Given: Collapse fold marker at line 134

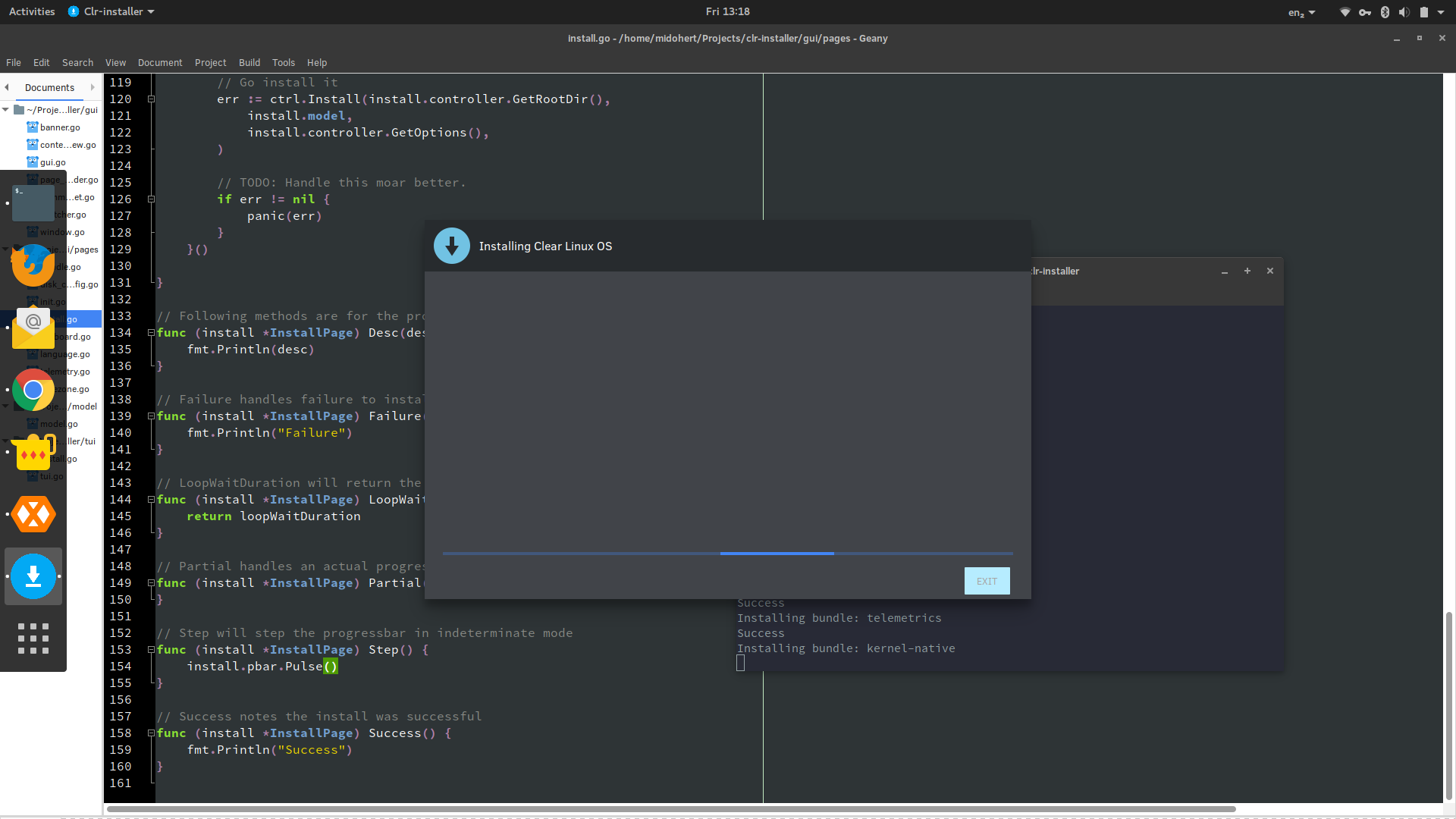Looking at the screenshot, I should [151, 333].
